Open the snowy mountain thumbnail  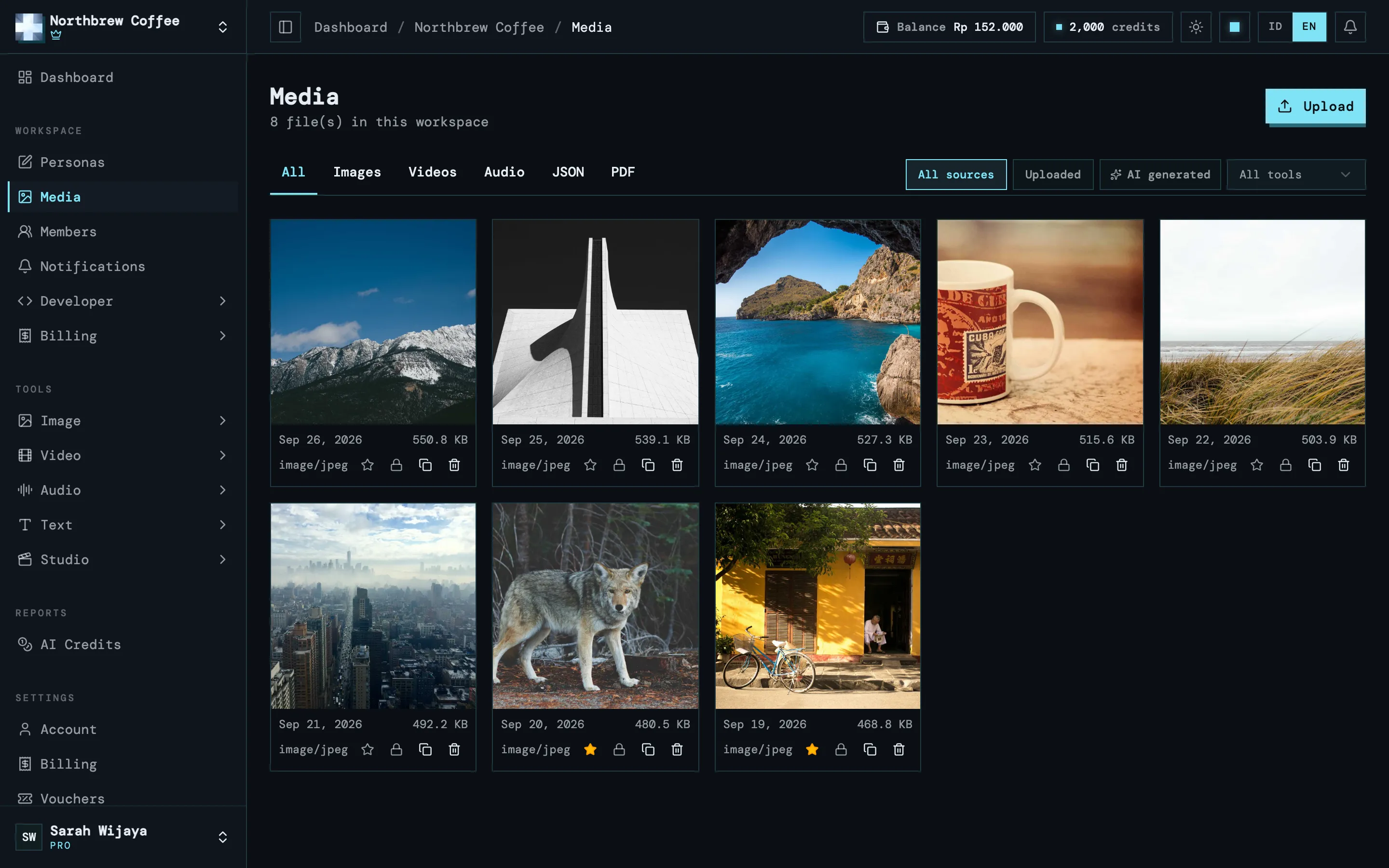click(373, 322)
